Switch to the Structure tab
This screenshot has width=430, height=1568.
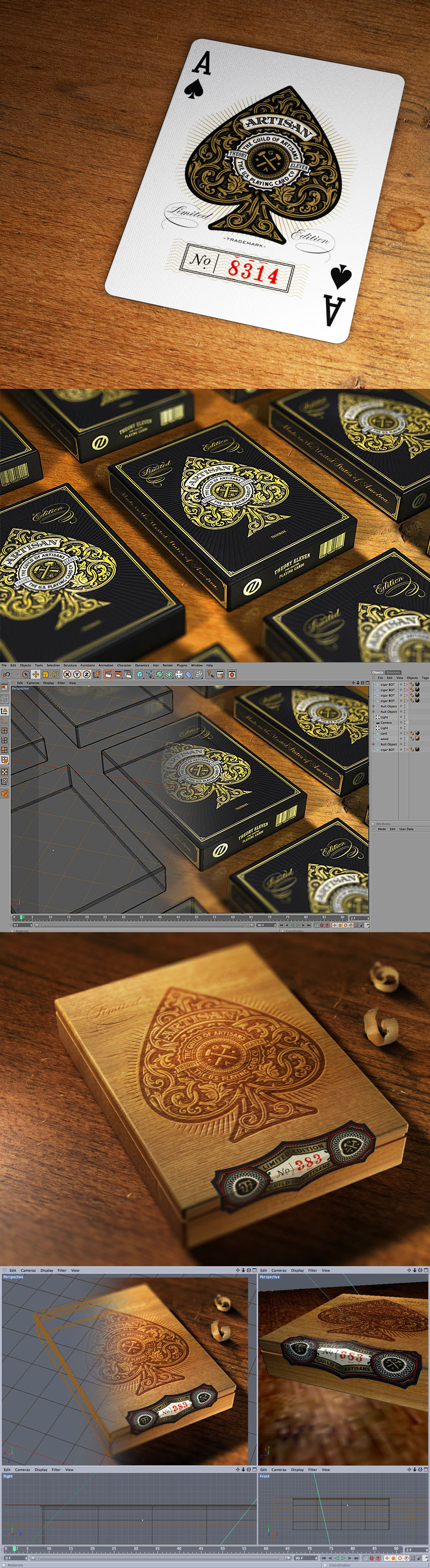(x=394, y=672)
